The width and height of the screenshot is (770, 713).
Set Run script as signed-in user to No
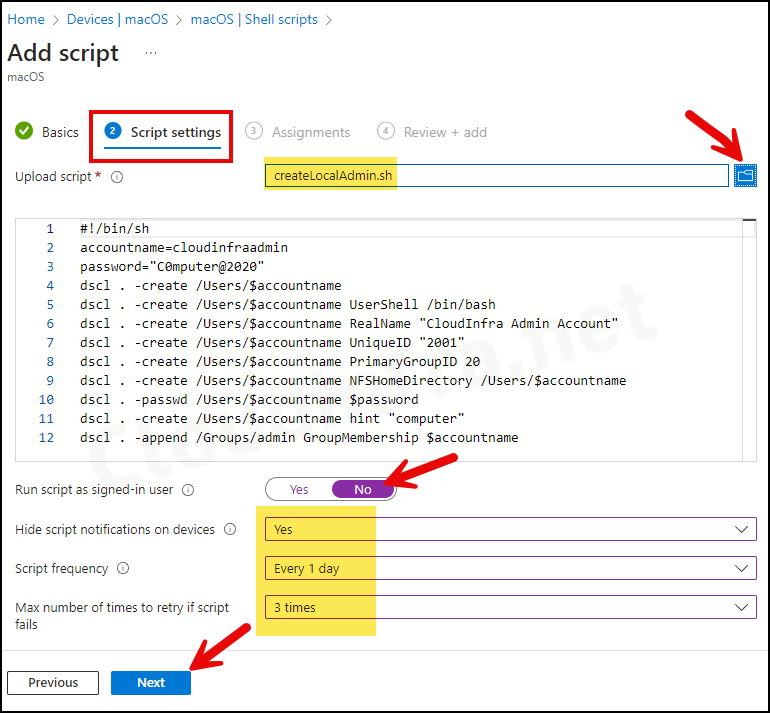click(363, 490)
